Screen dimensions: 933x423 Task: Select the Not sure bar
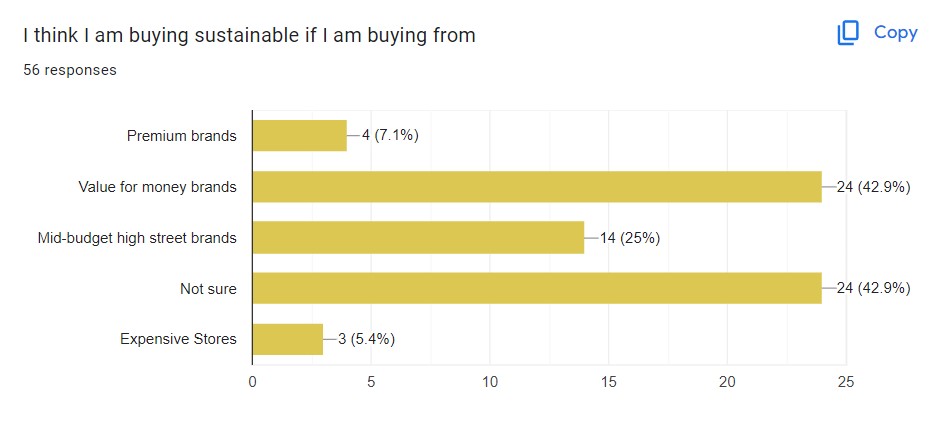coord(536,289)
